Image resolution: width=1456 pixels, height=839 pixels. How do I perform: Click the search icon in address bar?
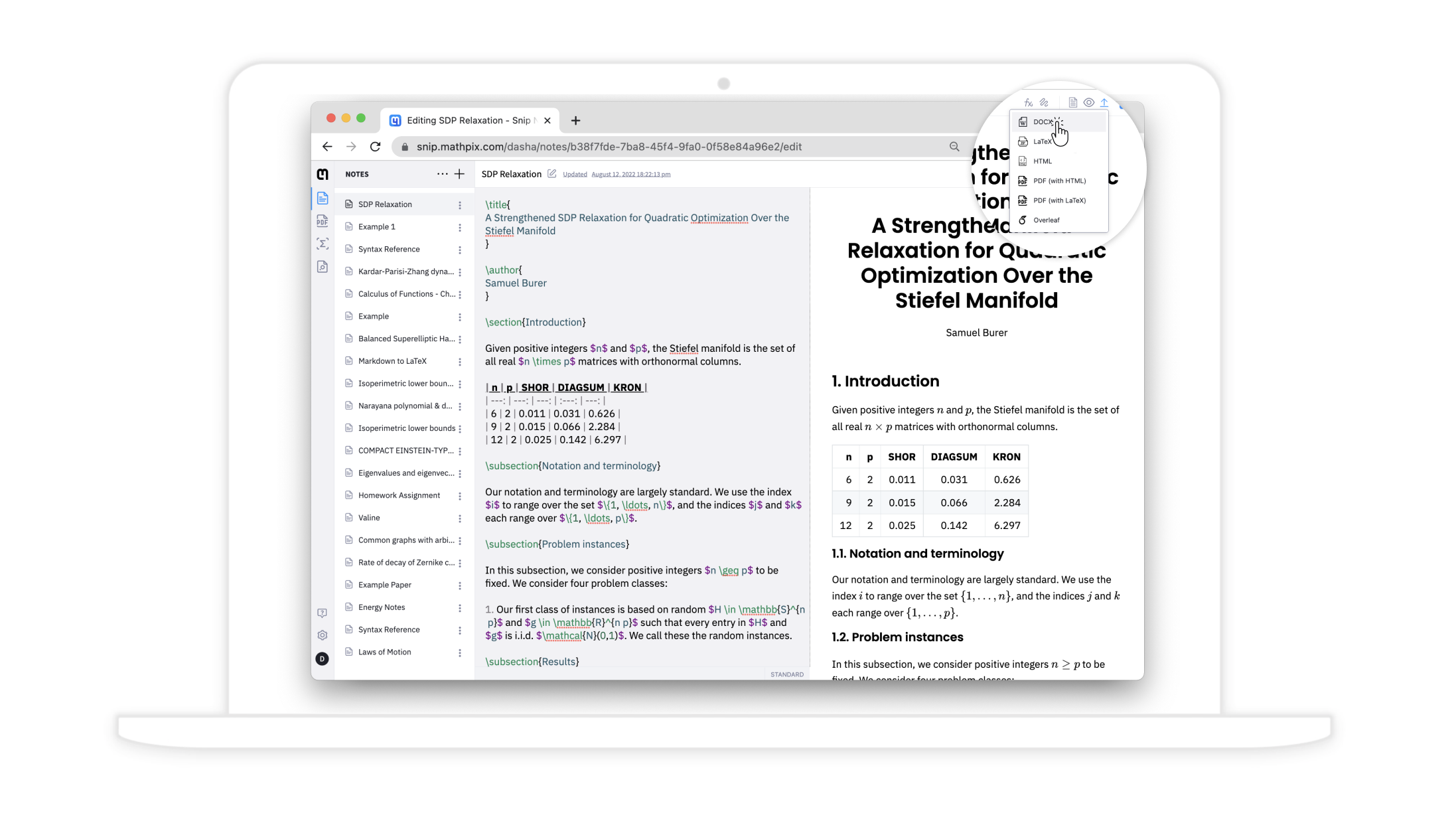pyautogui.click(x=954, y=146)
